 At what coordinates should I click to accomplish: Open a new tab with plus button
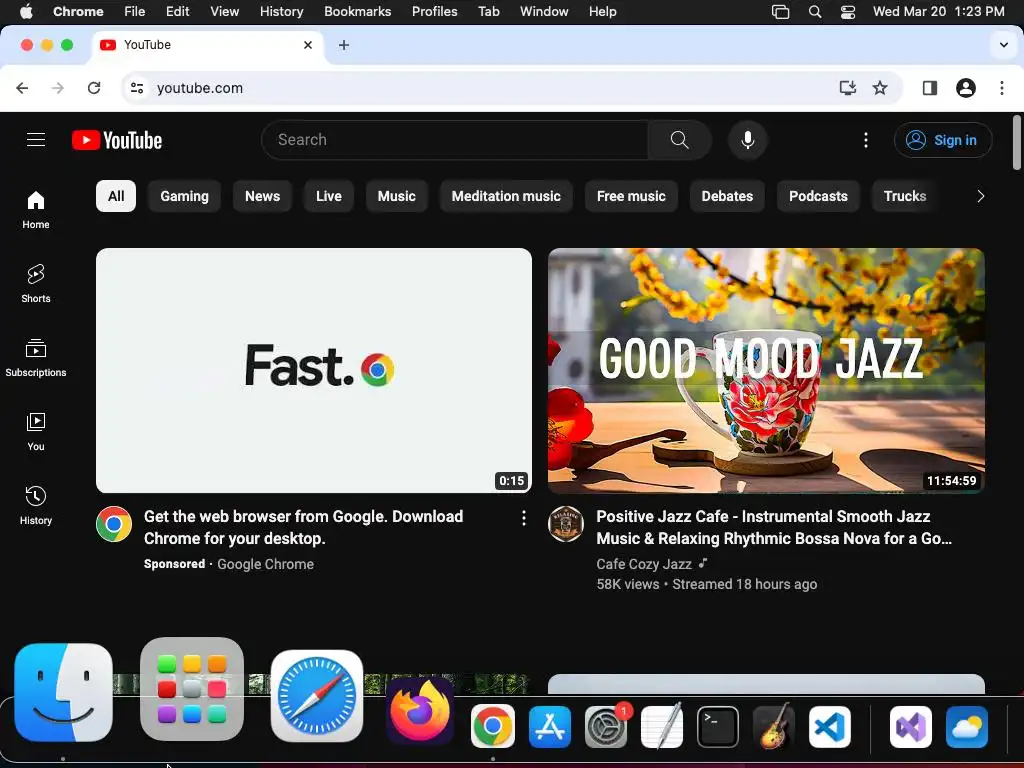344,45
